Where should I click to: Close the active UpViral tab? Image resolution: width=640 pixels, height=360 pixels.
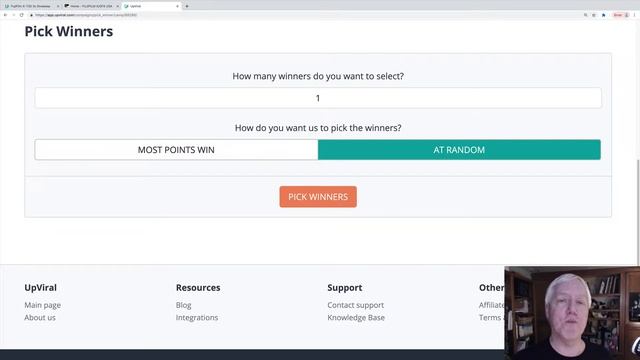[178, 6]
